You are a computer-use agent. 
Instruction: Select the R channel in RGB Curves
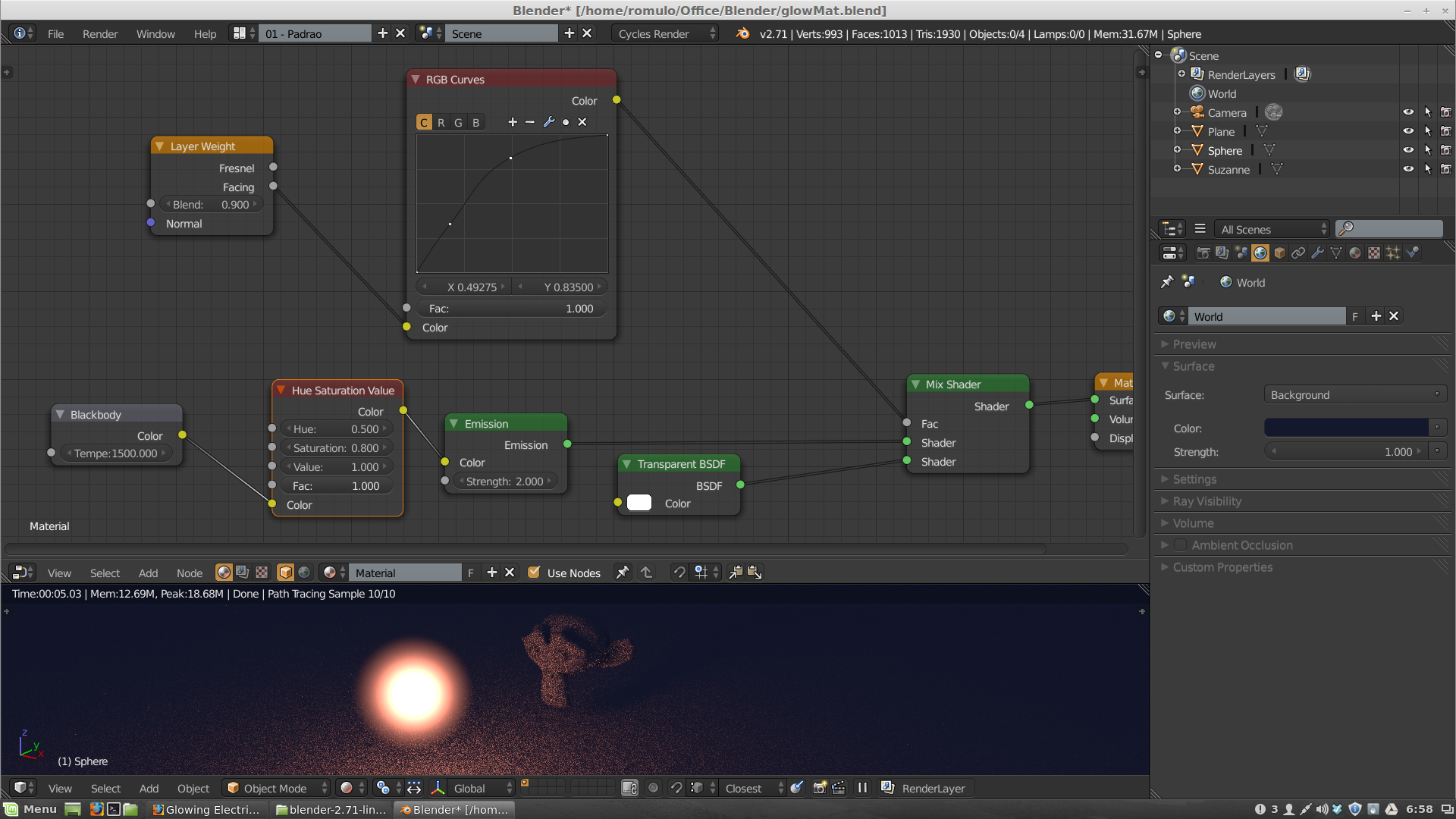(441, 122)
